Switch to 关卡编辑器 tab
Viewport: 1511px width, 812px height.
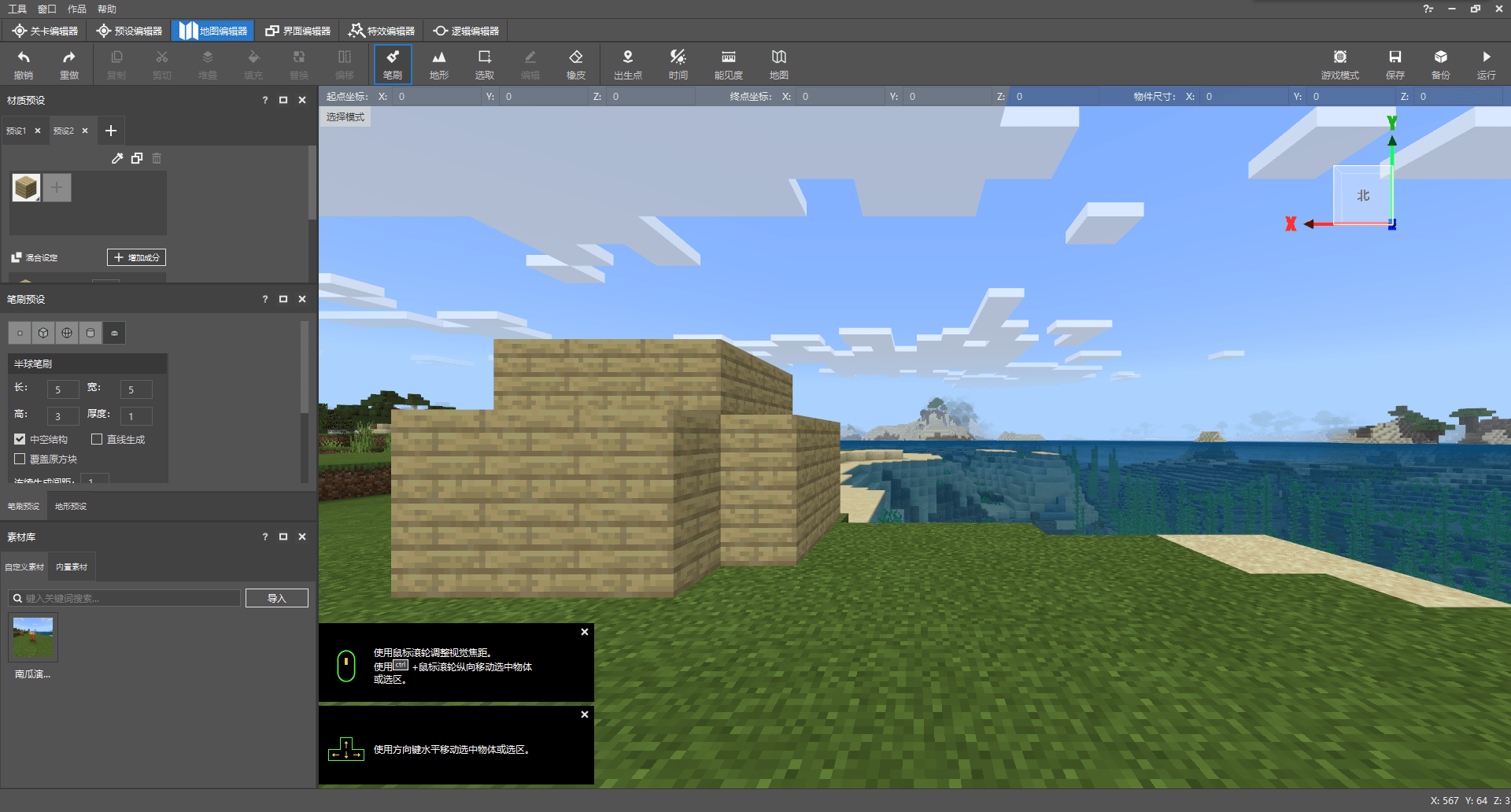tap(45, 31)
